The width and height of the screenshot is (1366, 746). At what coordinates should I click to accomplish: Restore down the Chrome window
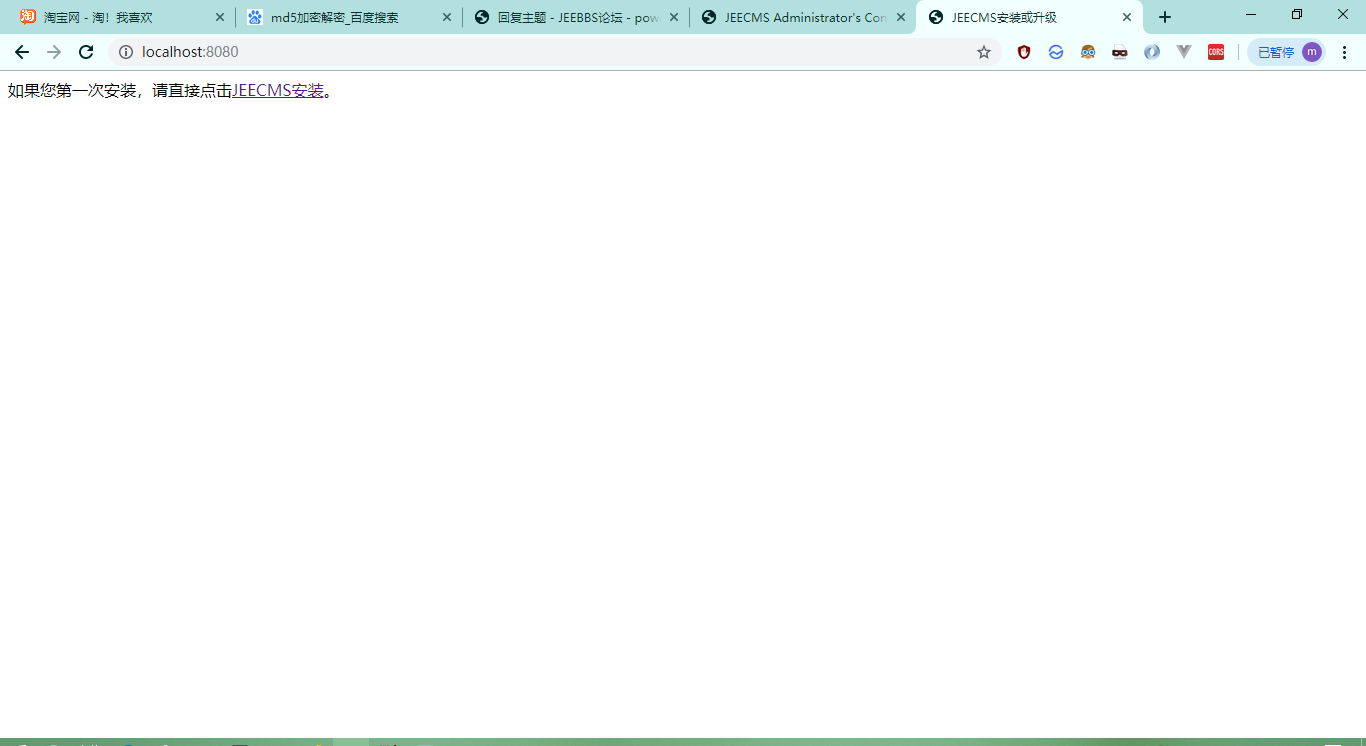pyautogui.click(x=1297, y=14)
